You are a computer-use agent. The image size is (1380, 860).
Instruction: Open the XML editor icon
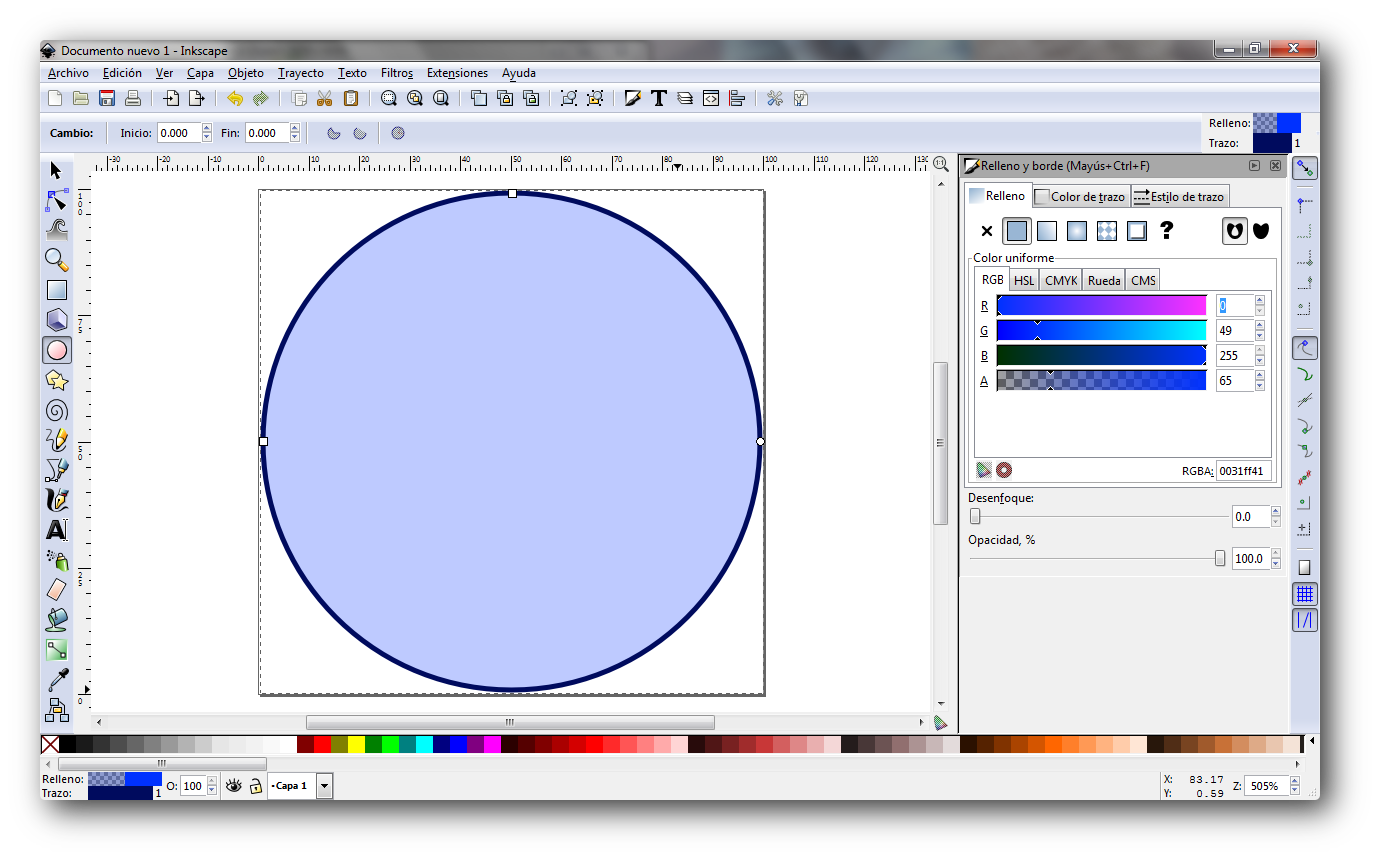click(711, 98)
